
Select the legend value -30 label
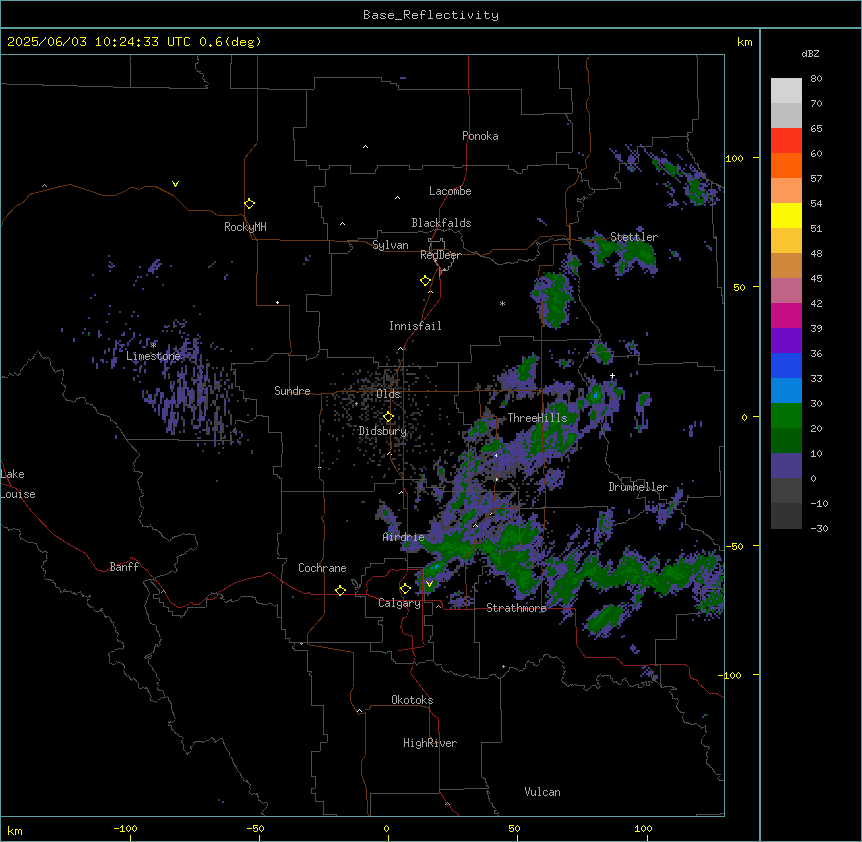coord(819,528)
